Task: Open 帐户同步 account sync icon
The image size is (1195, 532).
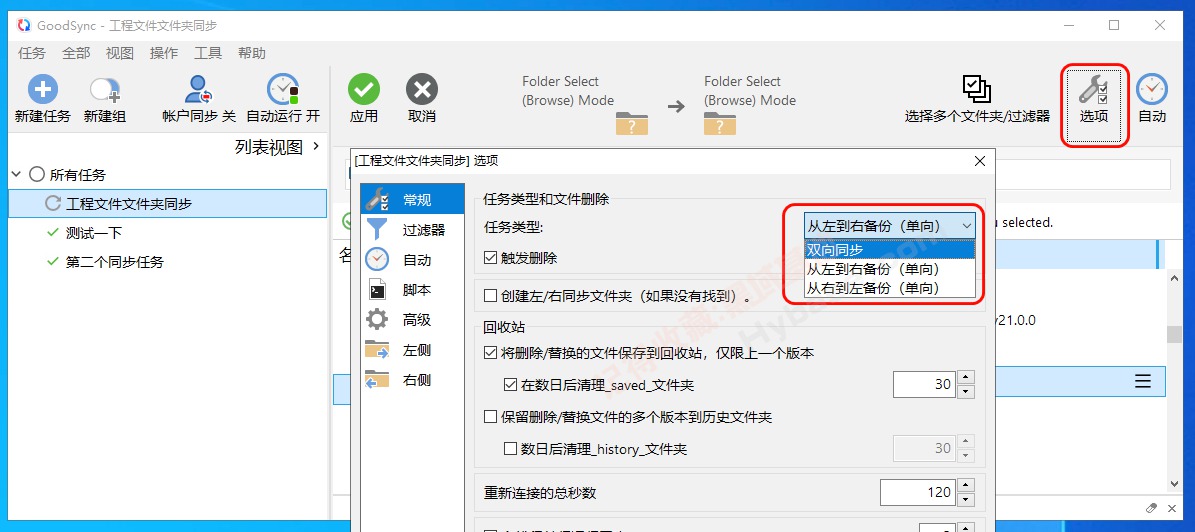Action: [199, 90]
